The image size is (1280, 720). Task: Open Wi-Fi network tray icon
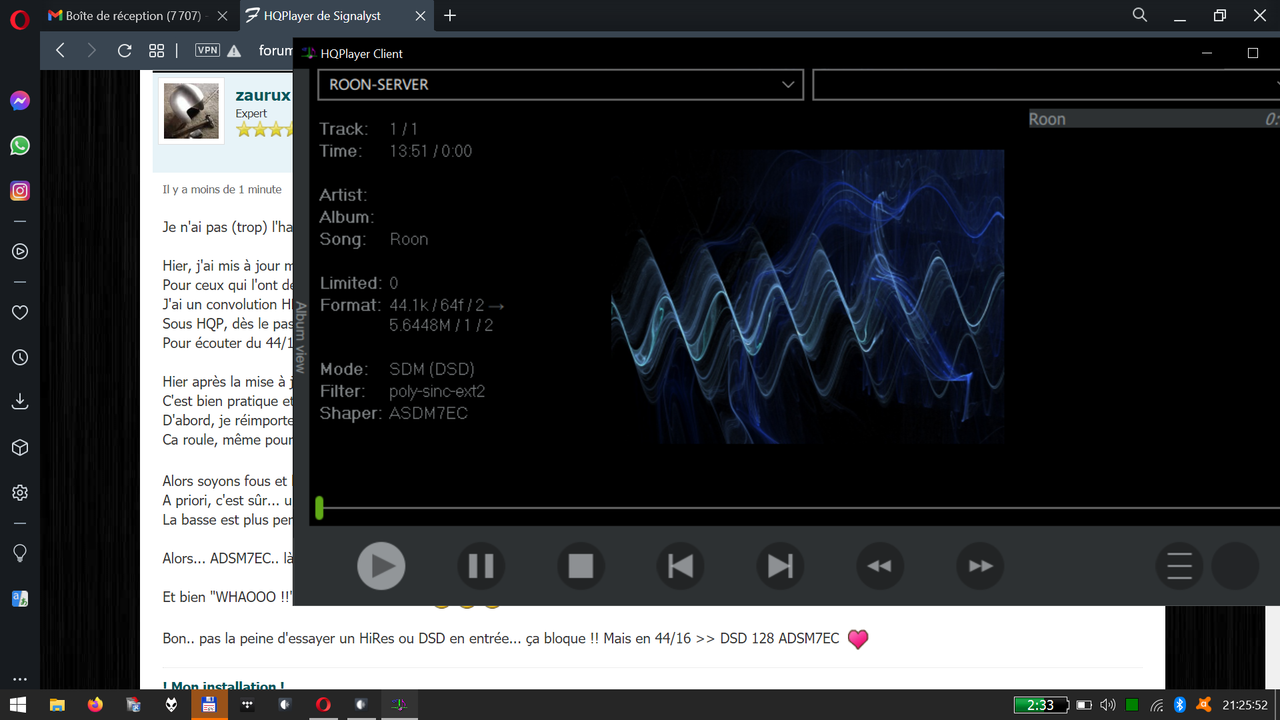pyautogui.click(x=1157, y=705)
